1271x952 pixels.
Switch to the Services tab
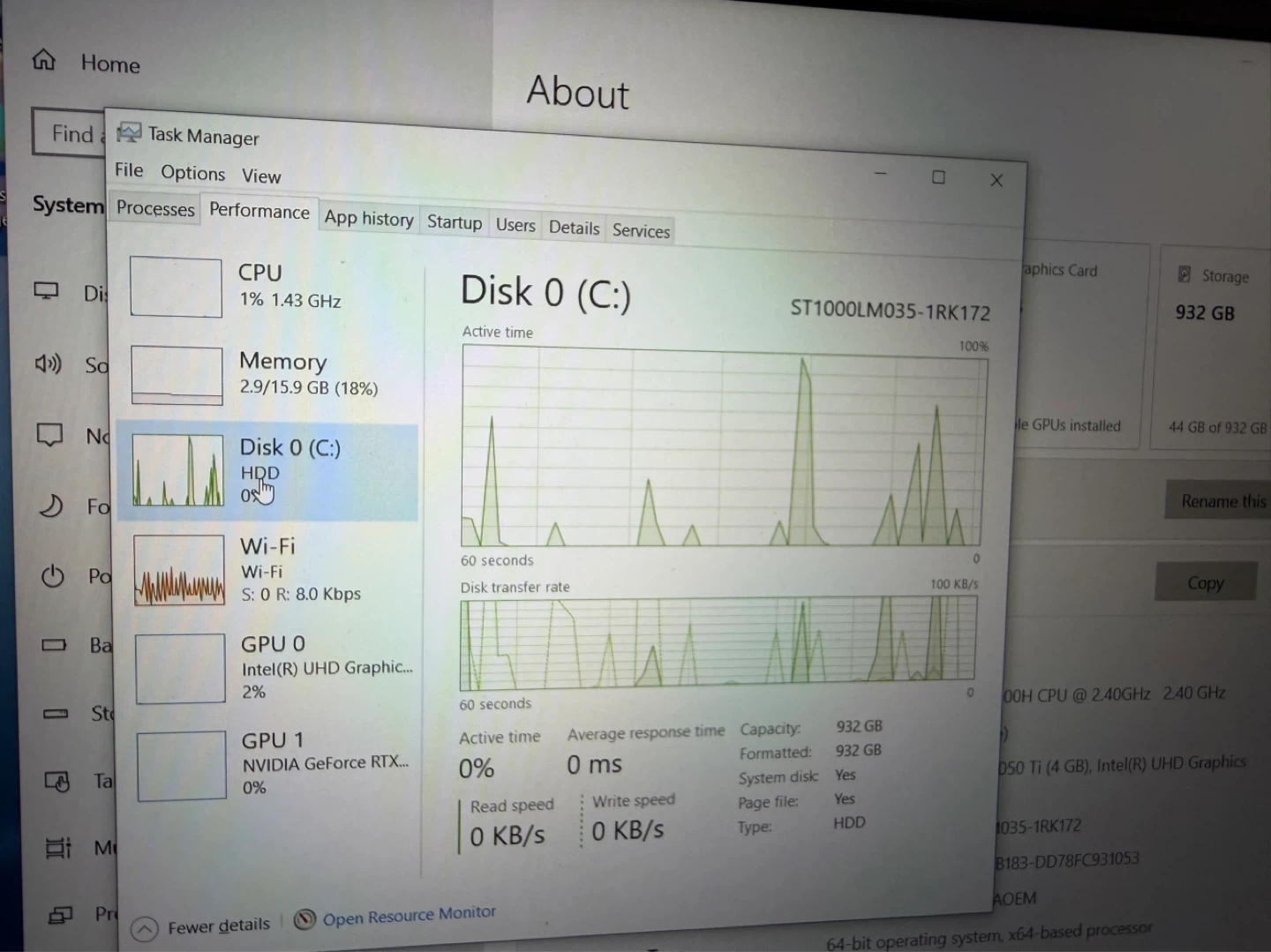pos(641,230)
